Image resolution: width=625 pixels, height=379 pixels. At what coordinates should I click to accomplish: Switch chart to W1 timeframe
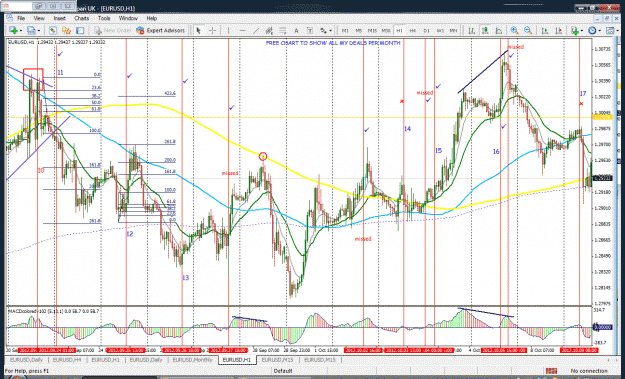[440, 30]
